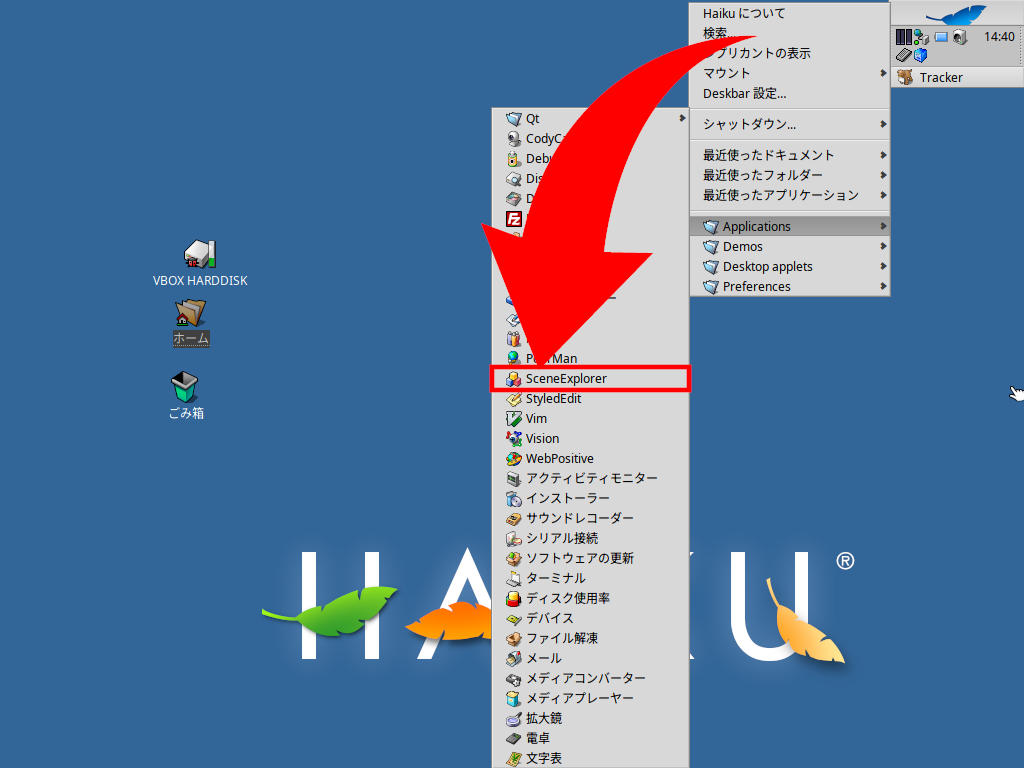Image resolution: width=1024 pixels, height=768 pixels.
Task: Launch SceneExplorer from the Applications menu
Action: [x=590, y=379]
